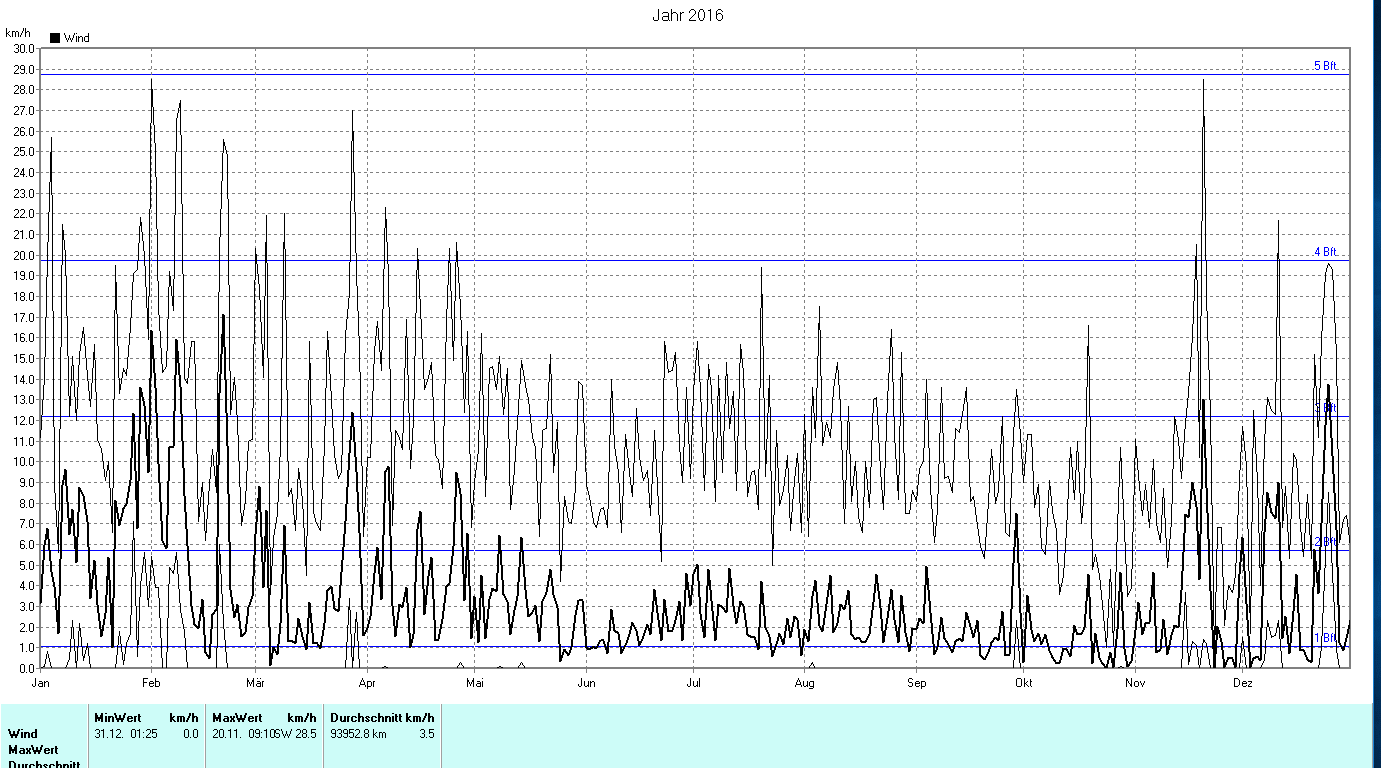Click the Feb month label on the x-axis

[x=151, y=684]
